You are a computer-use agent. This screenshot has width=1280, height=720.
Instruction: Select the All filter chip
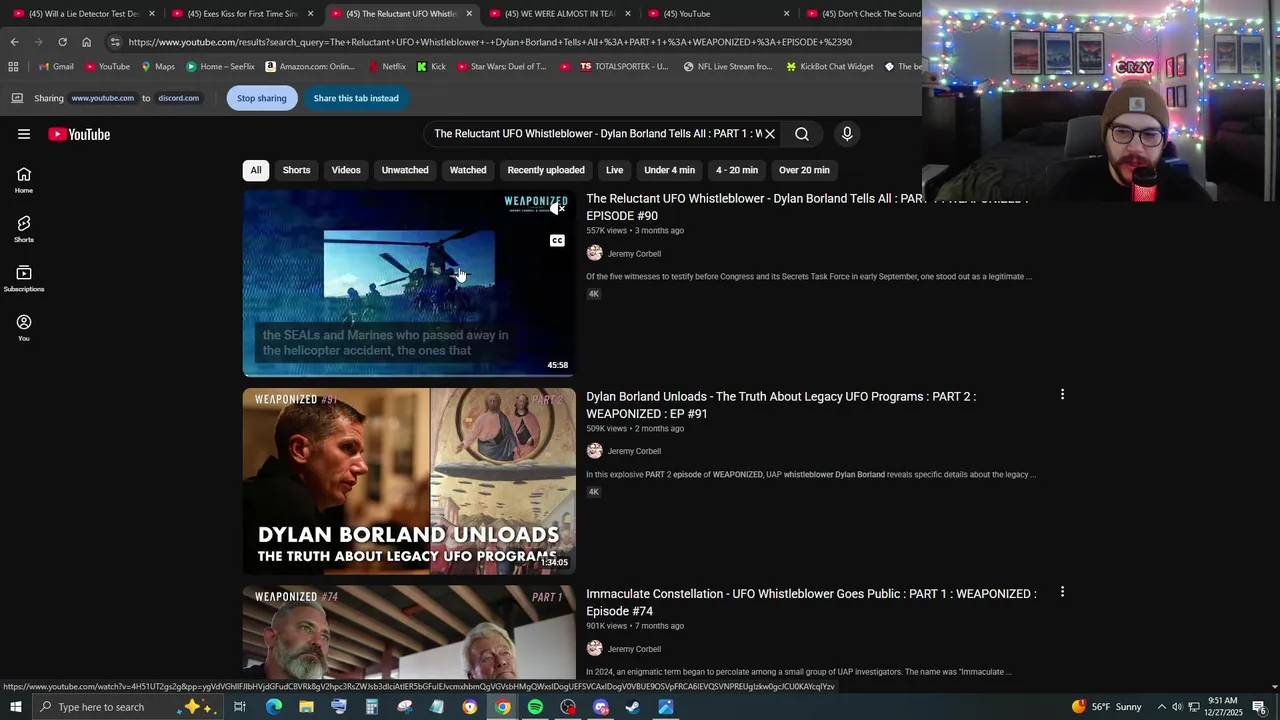[x=256, y=170]
